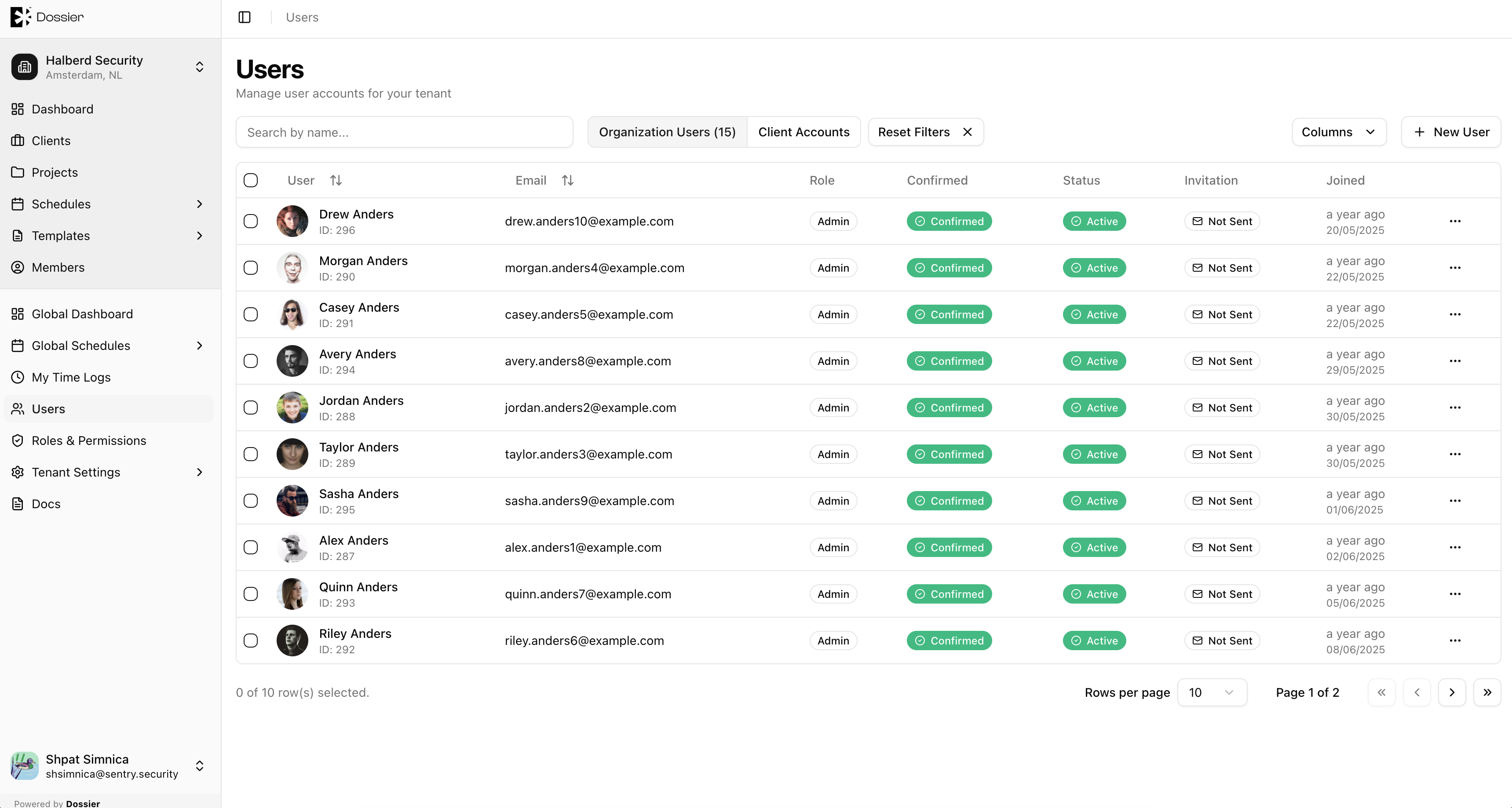The image size is (1512, 808).
Task: Select the Avery Anders row checkbox
Action: point(251,361)
